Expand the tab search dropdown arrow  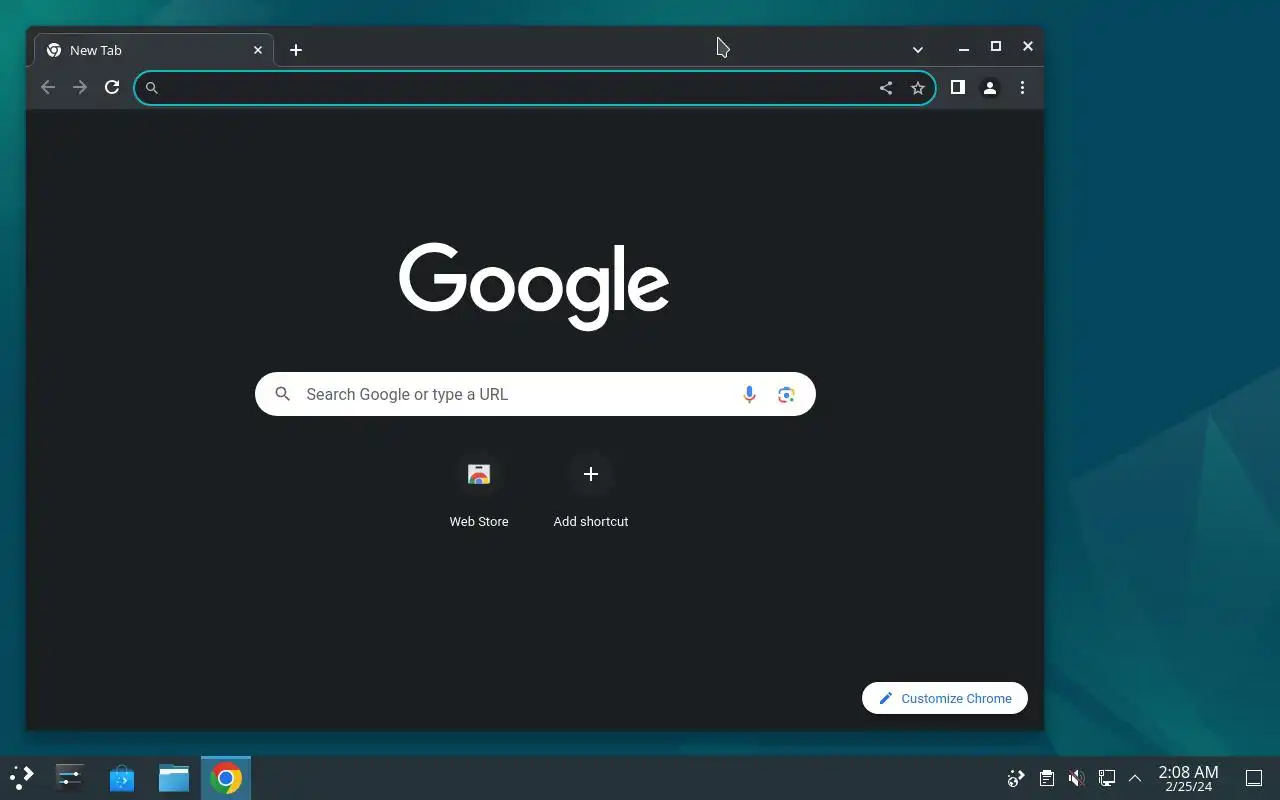(918, 49)
